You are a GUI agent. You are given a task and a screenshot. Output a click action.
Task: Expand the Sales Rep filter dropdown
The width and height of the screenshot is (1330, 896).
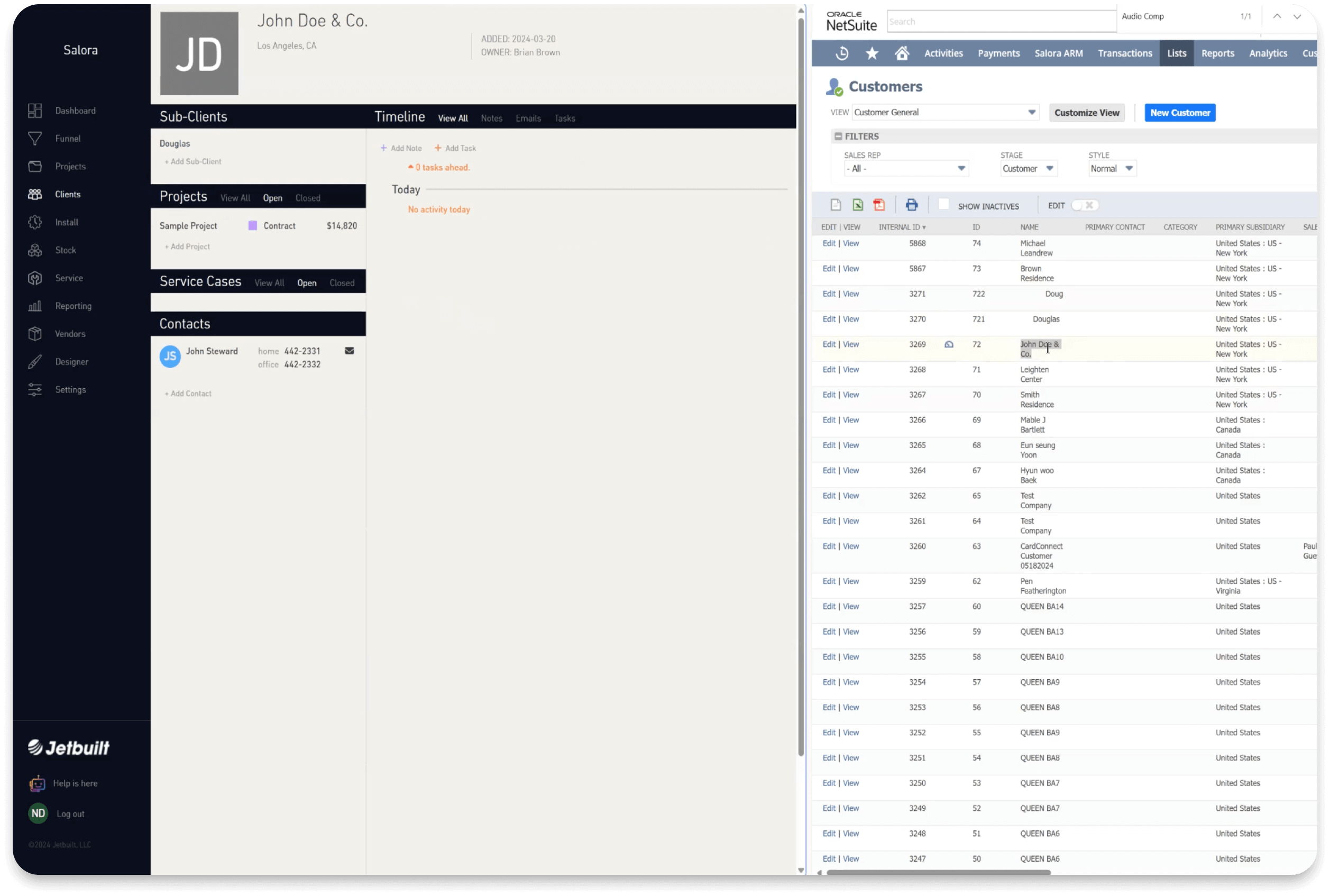click(961, 169)
